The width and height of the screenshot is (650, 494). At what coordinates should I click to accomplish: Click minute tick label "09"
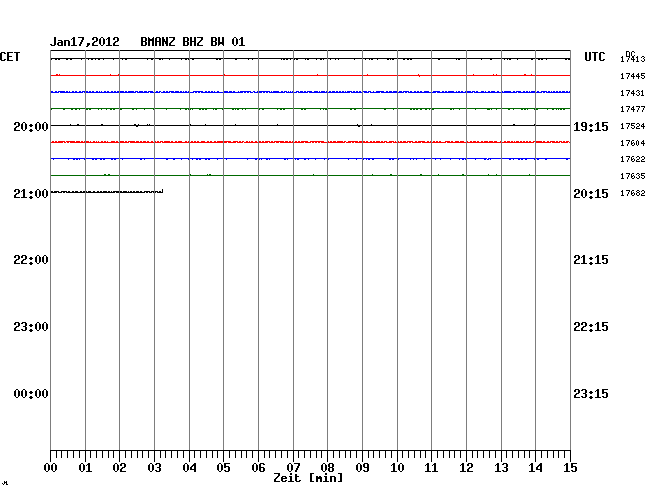(x=362, y=468)
